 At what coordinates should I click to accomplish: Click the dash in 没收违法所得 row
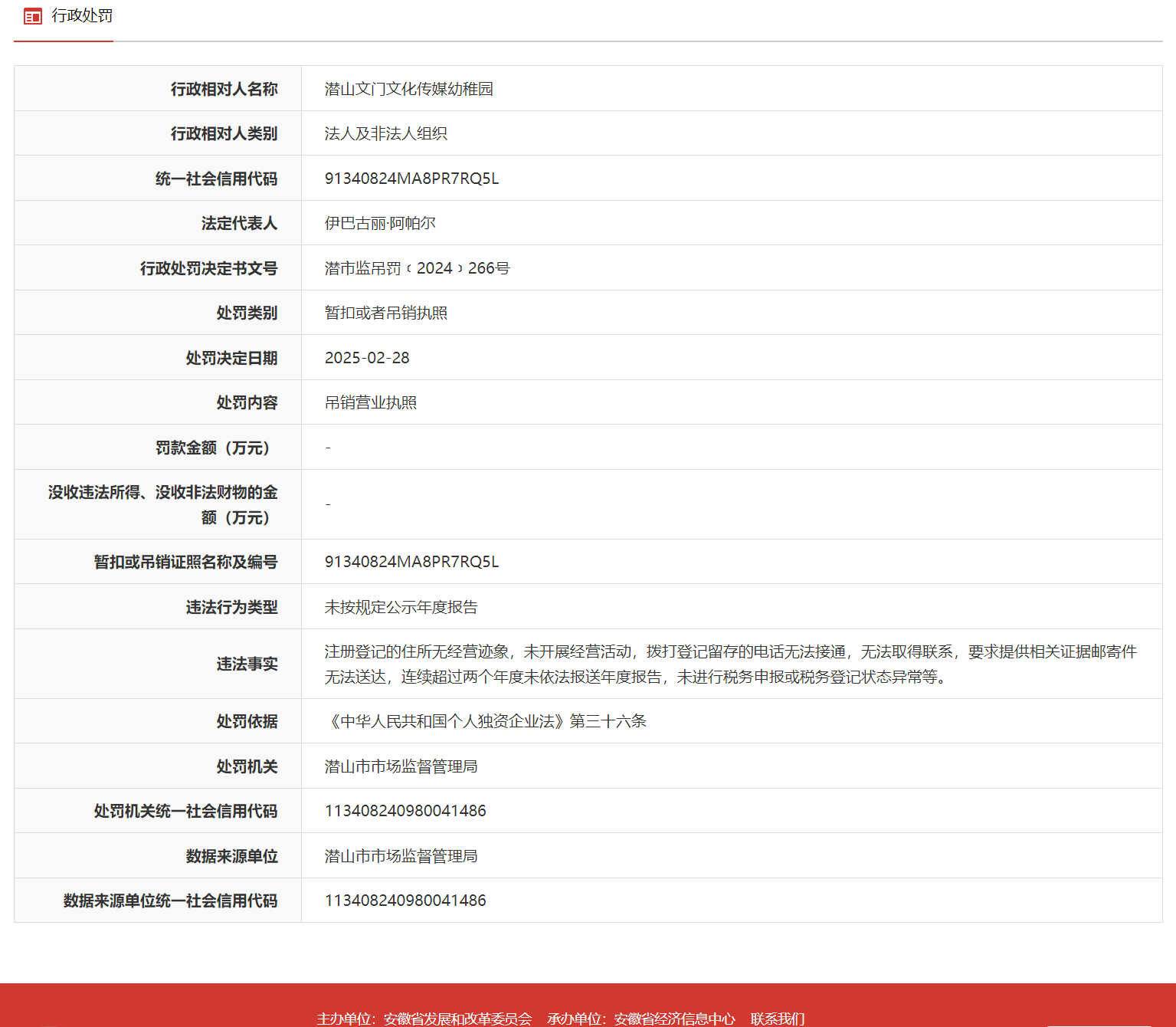(x=328, y=504)
